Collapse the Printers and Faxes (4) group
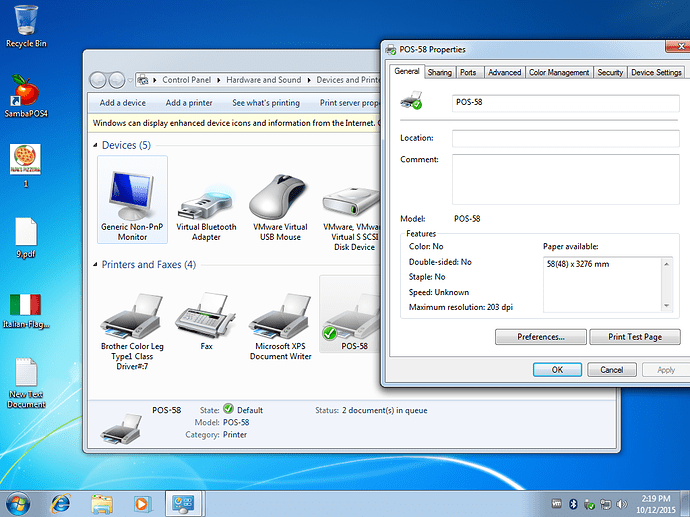 [x=95, y=264]
